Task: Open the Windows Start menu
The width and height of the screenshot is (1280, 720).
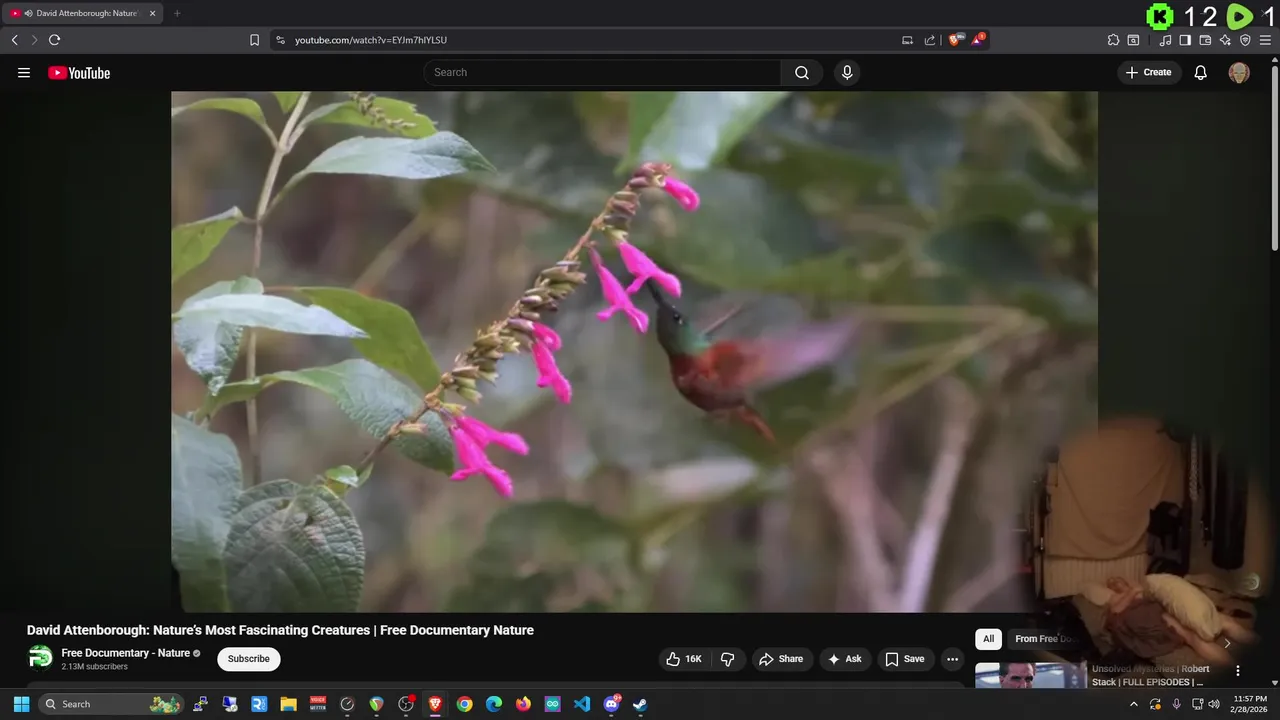Action: pos(21,704)
